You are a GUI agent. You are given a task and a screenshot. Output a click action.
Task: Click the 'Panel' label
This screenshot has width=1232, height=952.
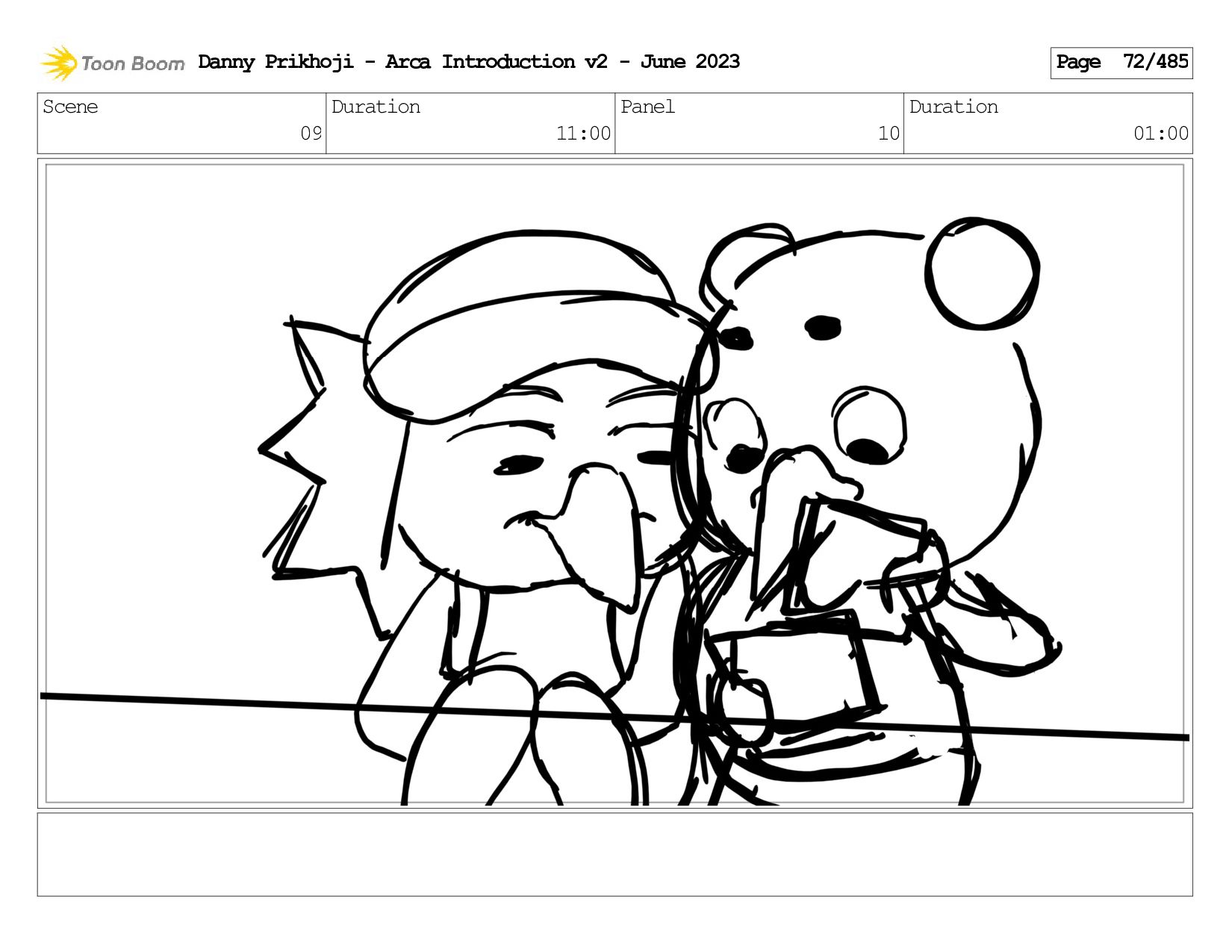click(647, 107)
